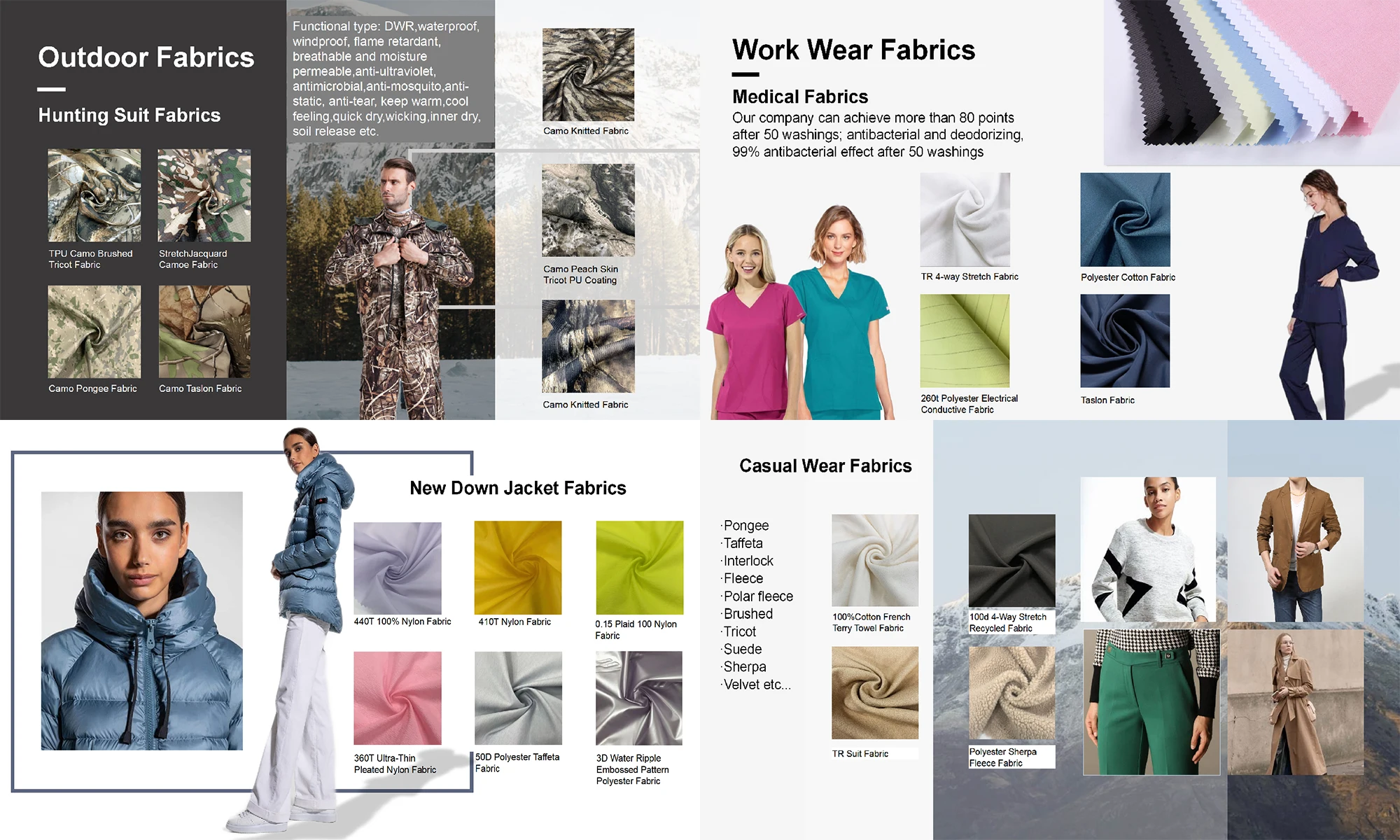Viewport: 1400px width, 840px height.
Task: Open the 50D Polyester Taffeta Fabric image
Action: point(518,698)
